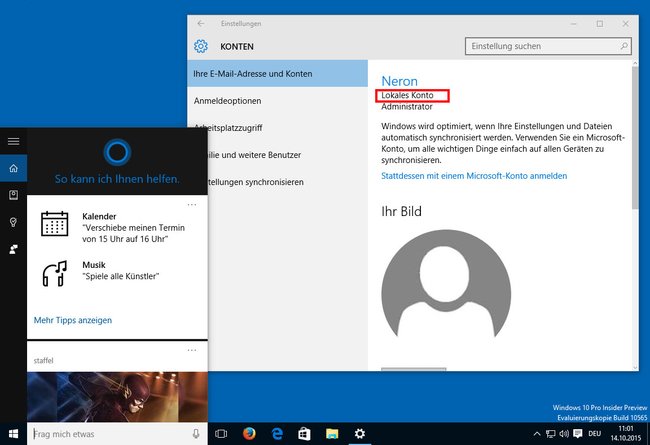This screenshot has height=445, width=650.
Task: Click microphone icon in Cortana search box
Action: coord(196,434)
